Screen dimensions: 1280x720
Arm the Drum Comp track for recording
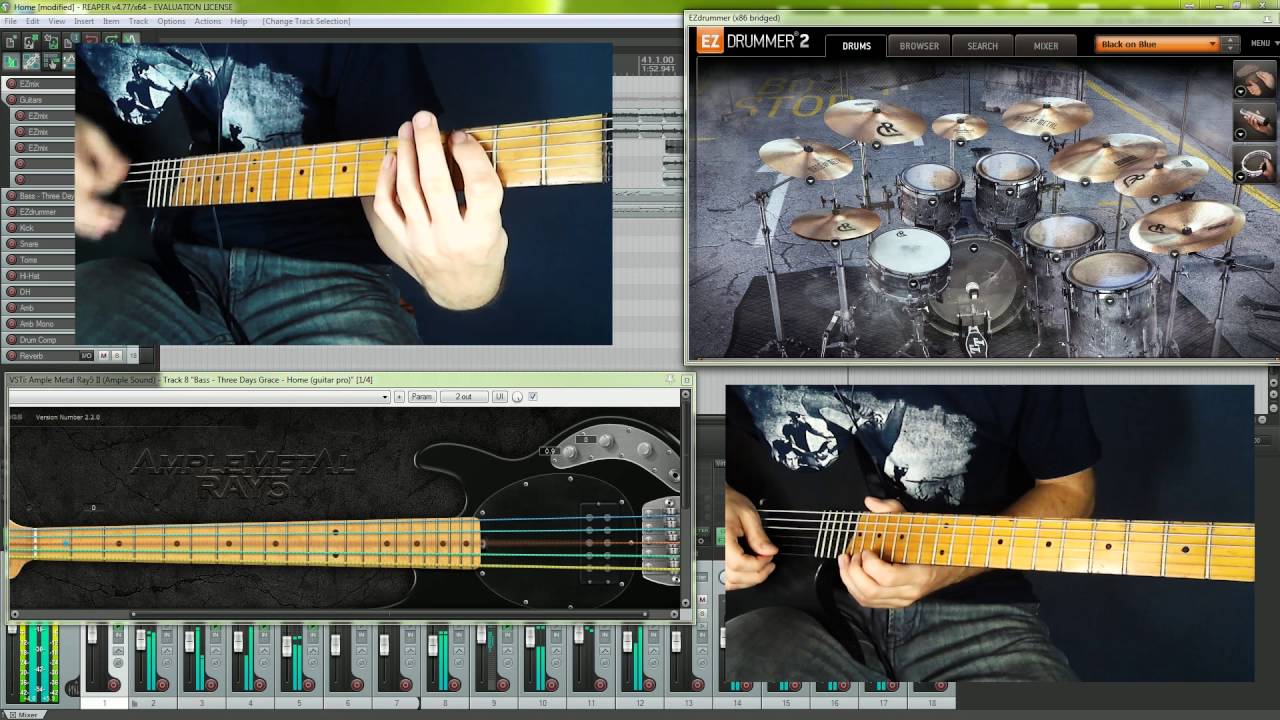tap(11, 340)
